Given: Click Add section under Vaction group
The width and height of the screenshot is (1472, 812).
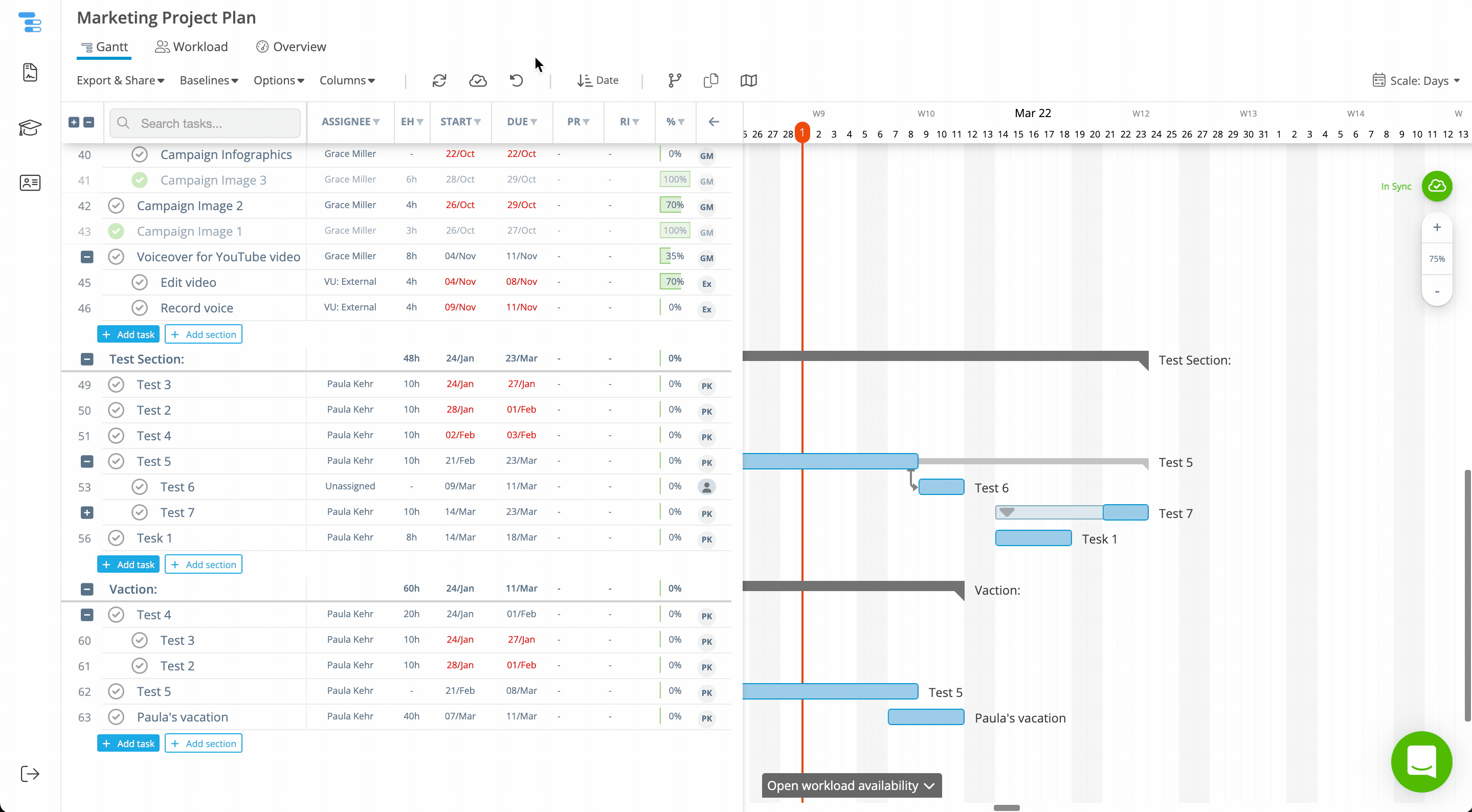Looking at the screenshot, I should pos(204,743).
